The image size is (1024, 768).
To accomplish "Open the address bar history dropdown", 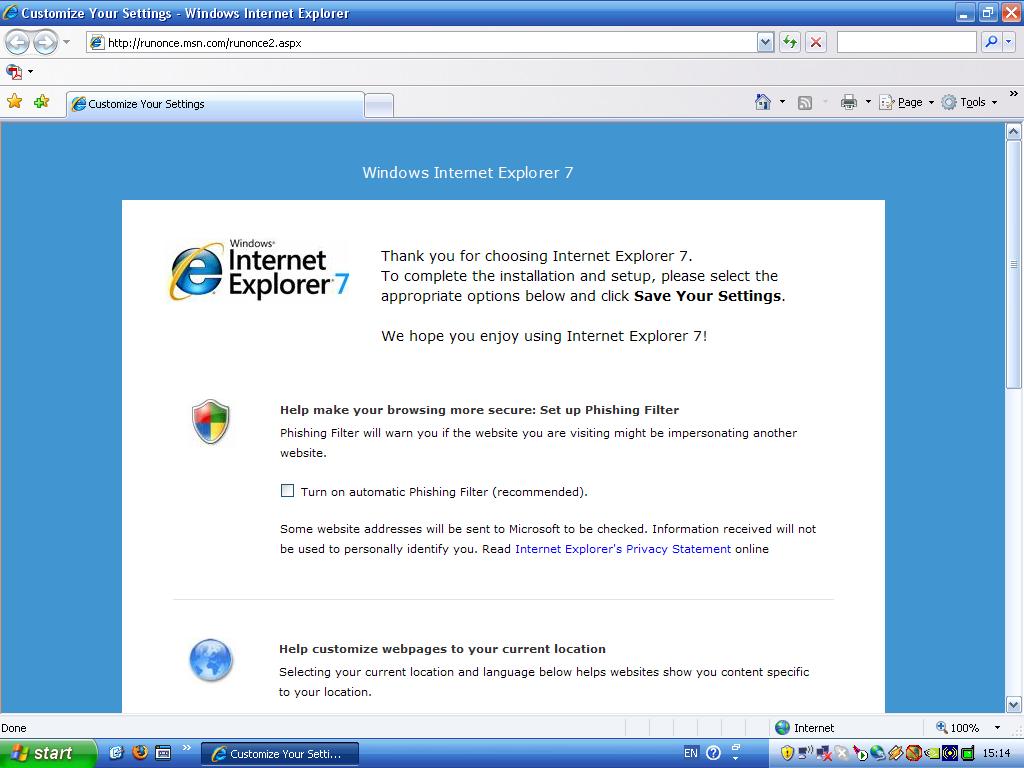I will tap(765, 43).
